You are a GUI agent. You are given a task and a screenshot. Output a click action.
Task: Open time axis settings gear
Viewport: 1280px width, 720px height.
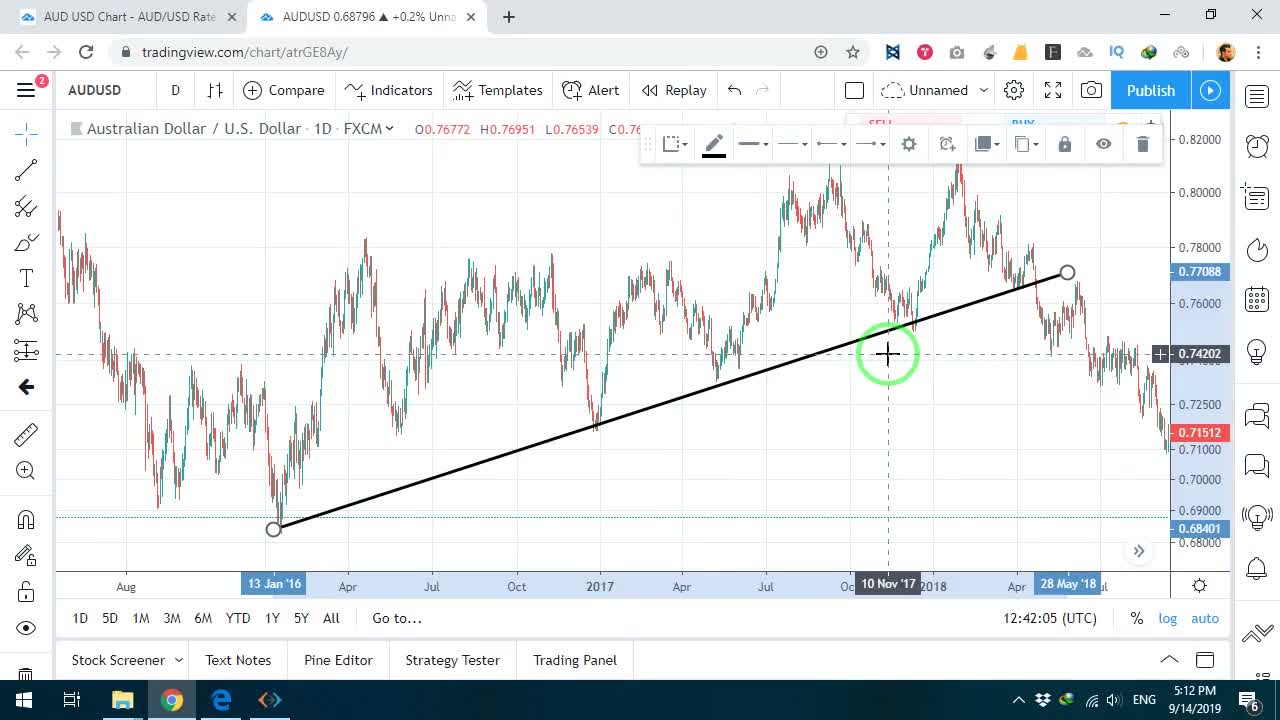[1199, 585]
